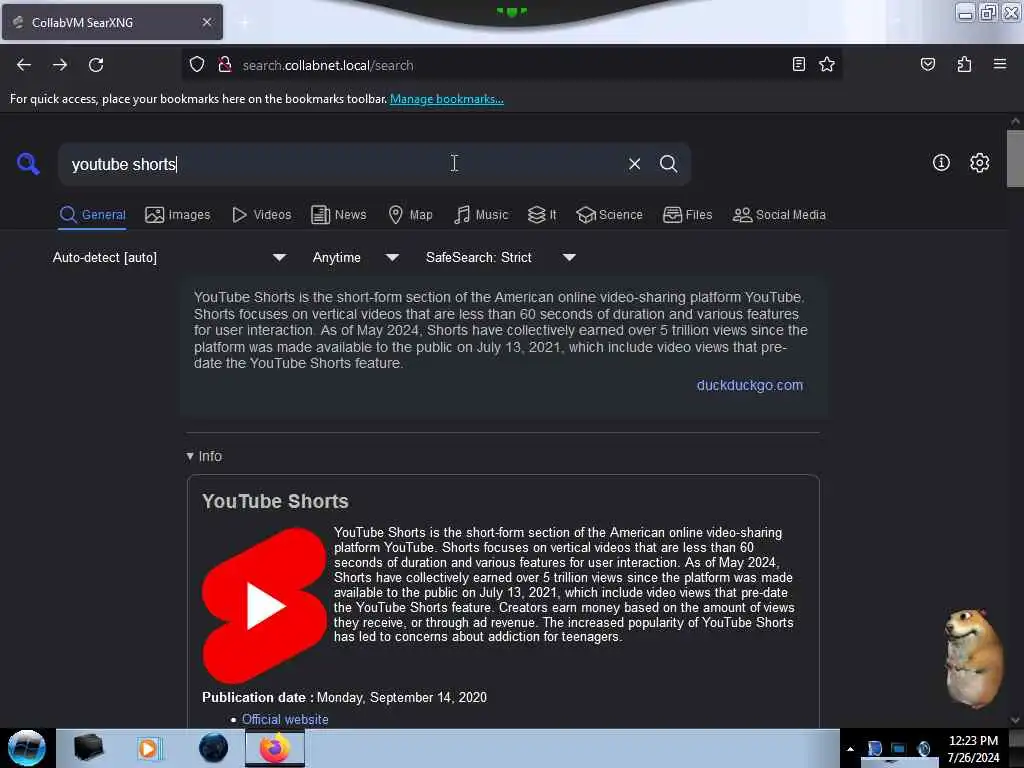Close the CollabVM SearXNG tab
This screenshot has width=1024, height=768.
[x=206, y=22]
